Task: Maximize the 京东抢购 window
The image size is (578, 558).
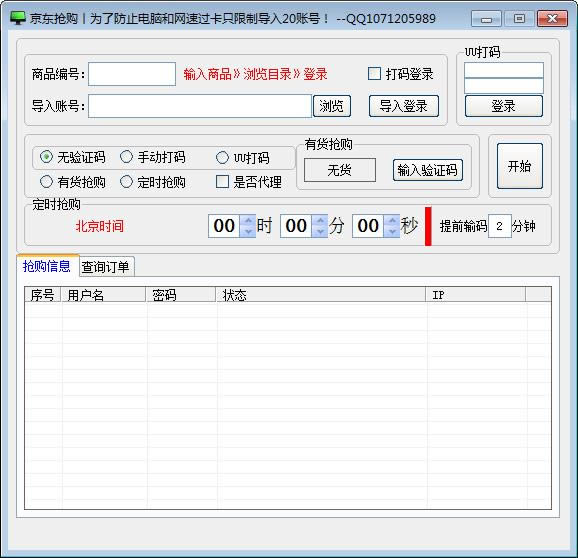Action: 519,19
